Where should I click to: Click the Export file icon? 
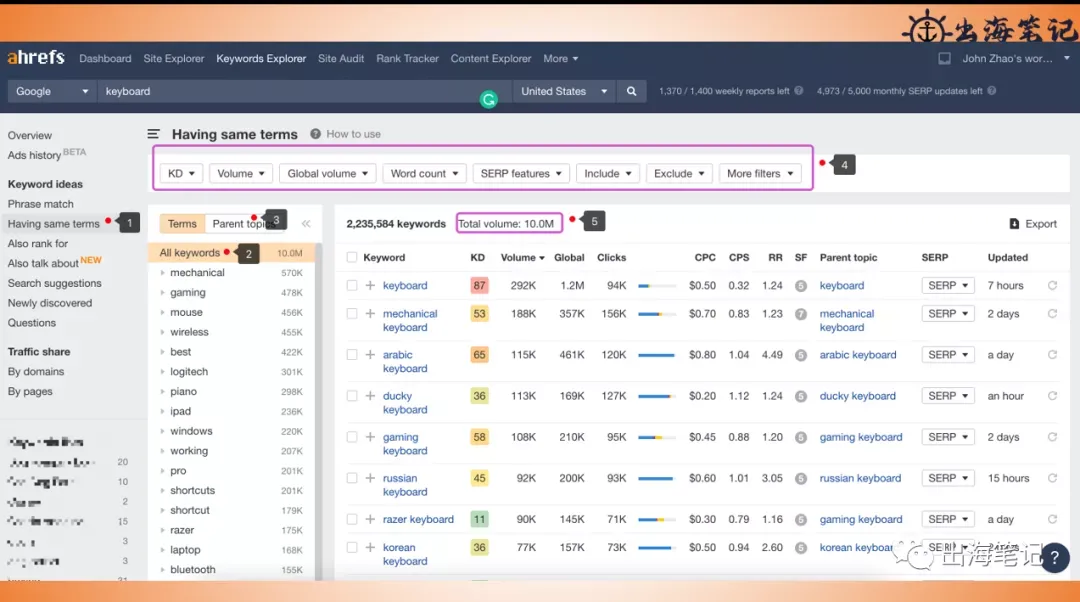pos(1014,224)
